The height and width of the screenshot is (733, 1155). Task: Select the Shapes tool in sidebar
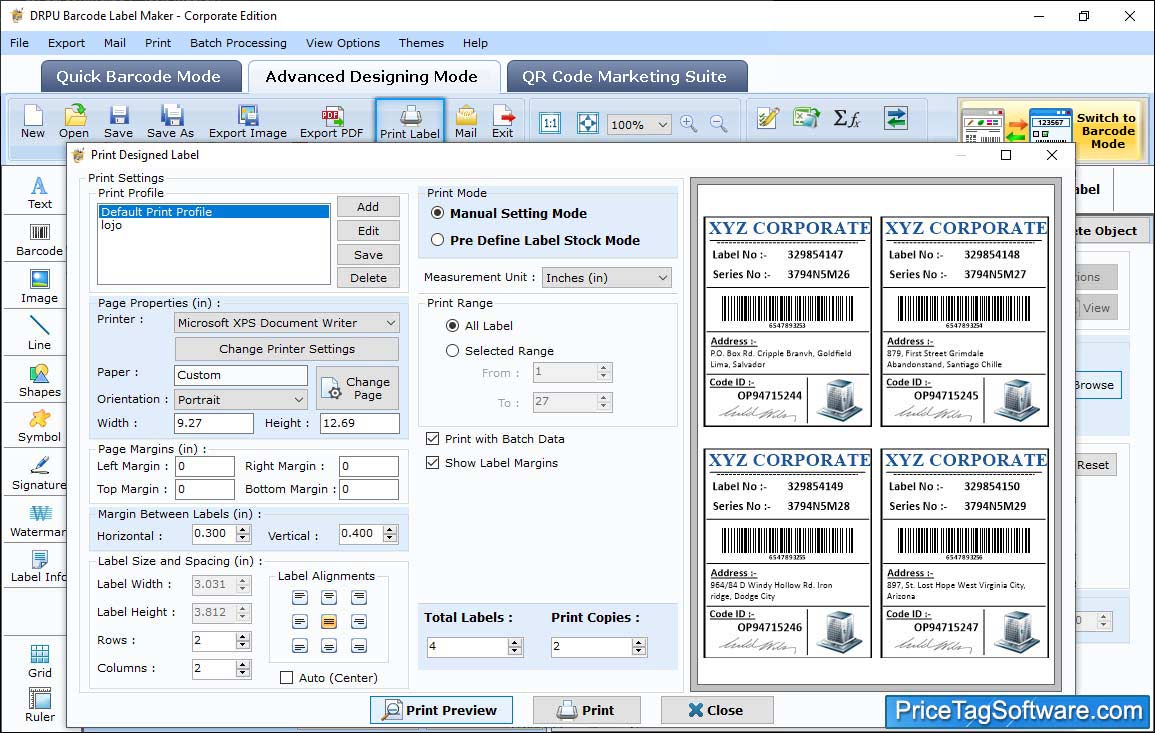pyautogui.click(x=39, y=381)
